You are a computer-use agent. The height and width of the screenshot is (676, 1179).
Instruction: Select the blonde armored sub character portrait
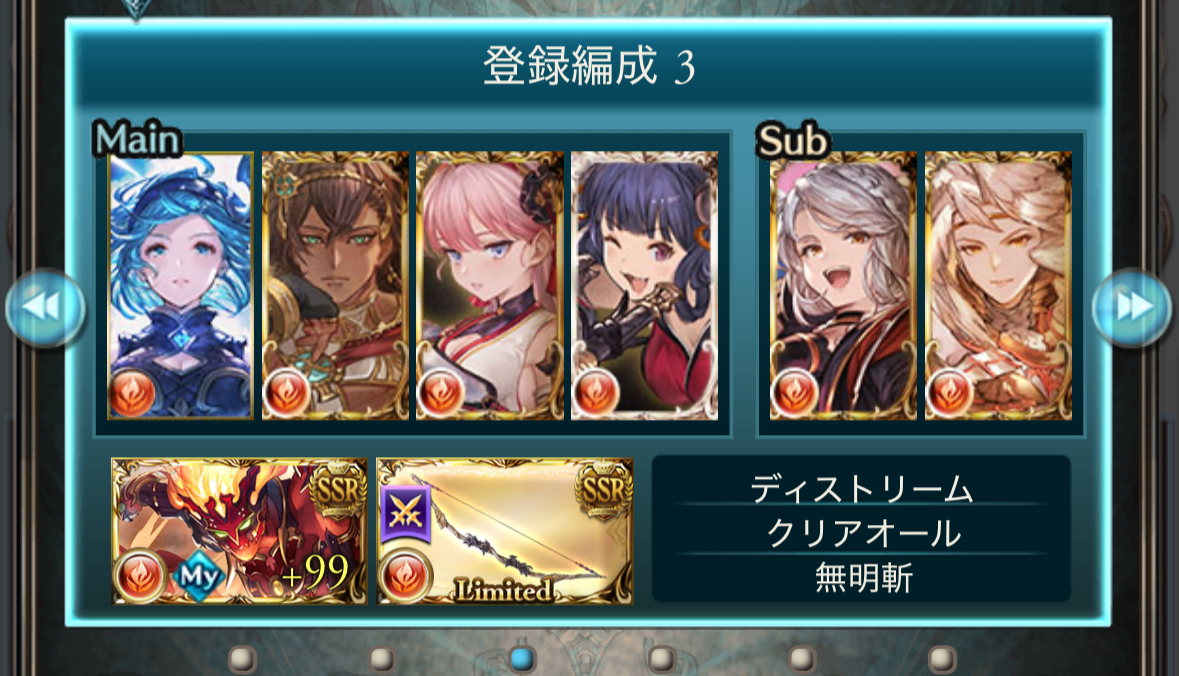pos(999,286)
